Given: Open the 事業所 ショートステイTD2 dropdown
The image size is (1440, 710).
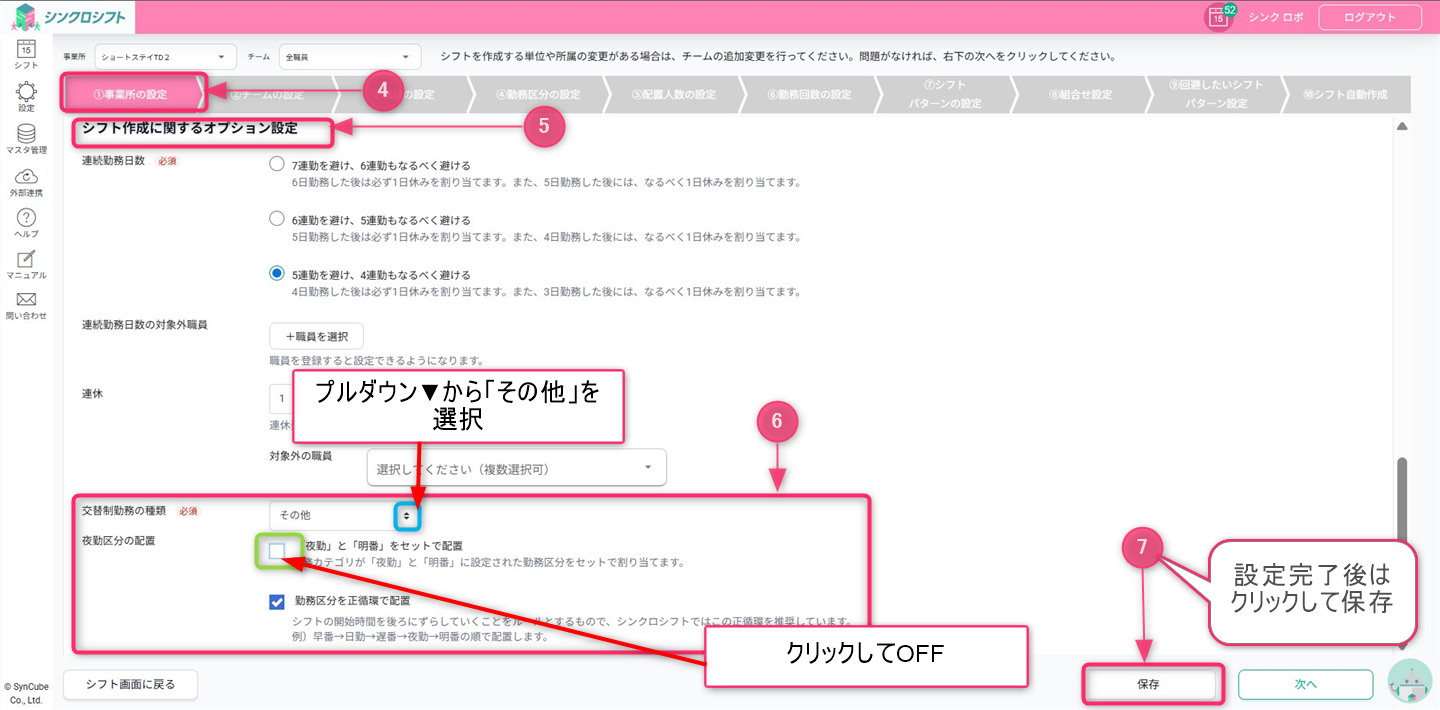Looking at the screenshot, I should pos(164,57).
